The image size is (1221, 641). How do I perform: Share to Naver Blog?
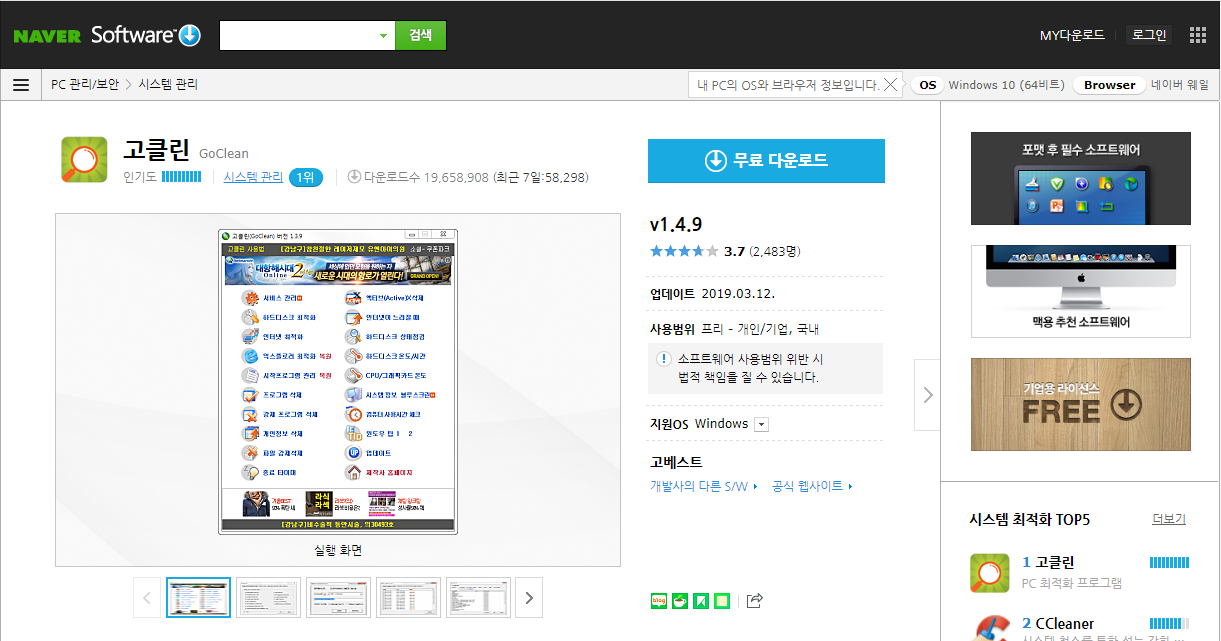[x=659, y=601]
